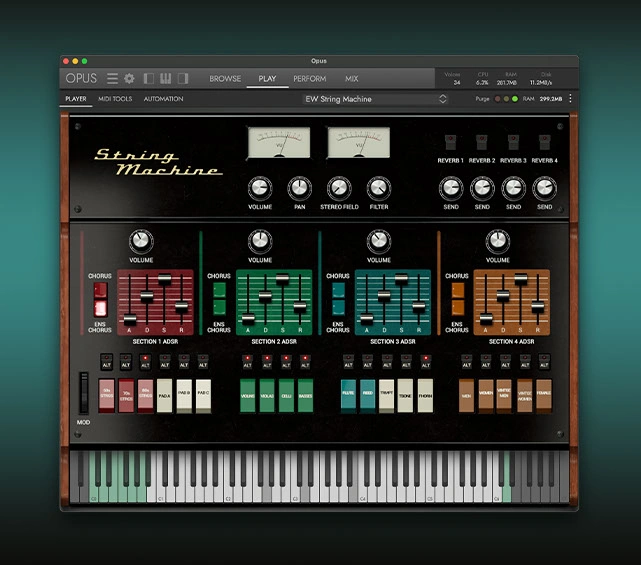Click the Stereo Field knob
This screenshot has height=565, width=641.
[x=339, y=188]
